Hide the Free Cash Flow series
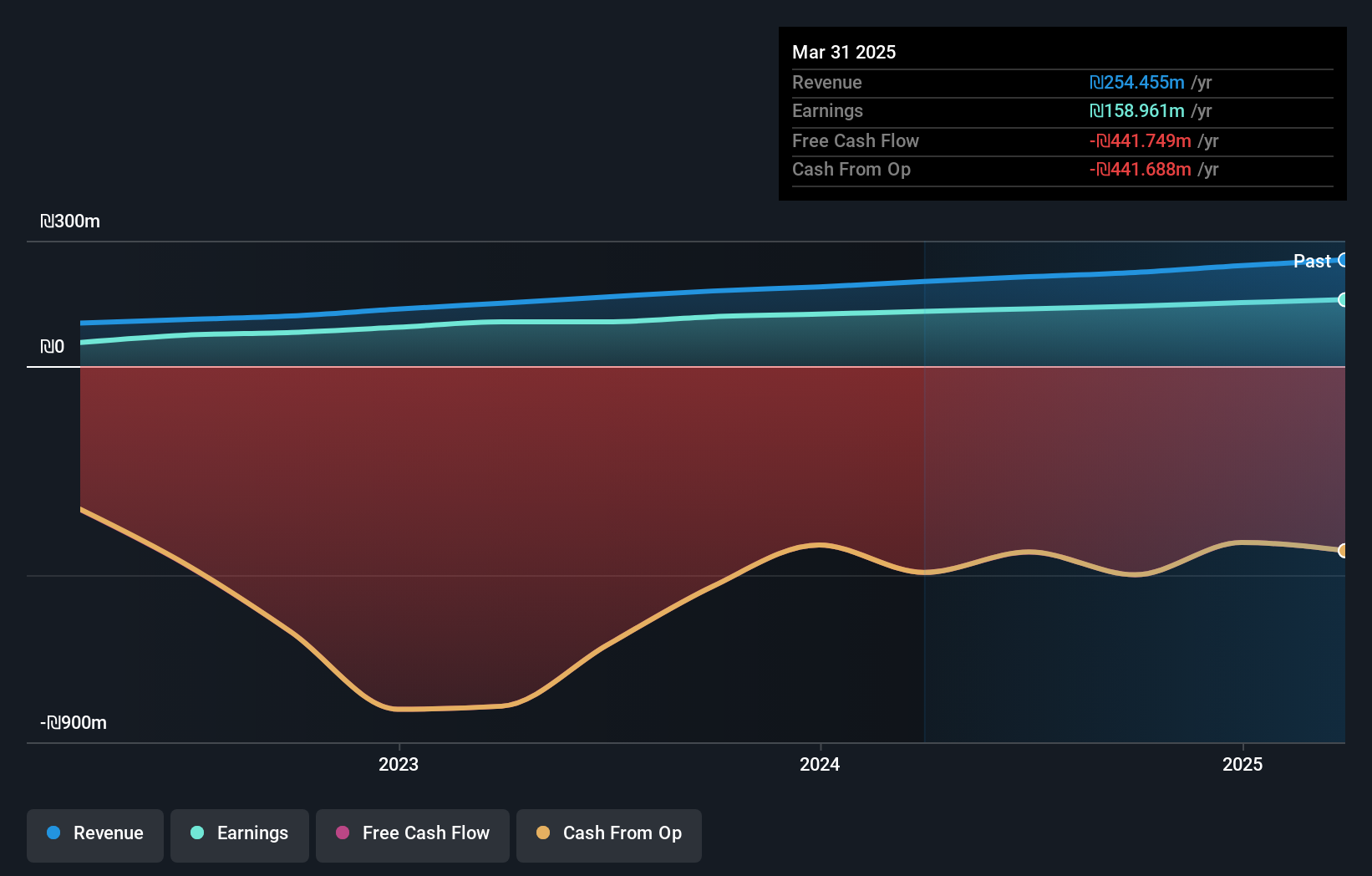 (412, 833)
